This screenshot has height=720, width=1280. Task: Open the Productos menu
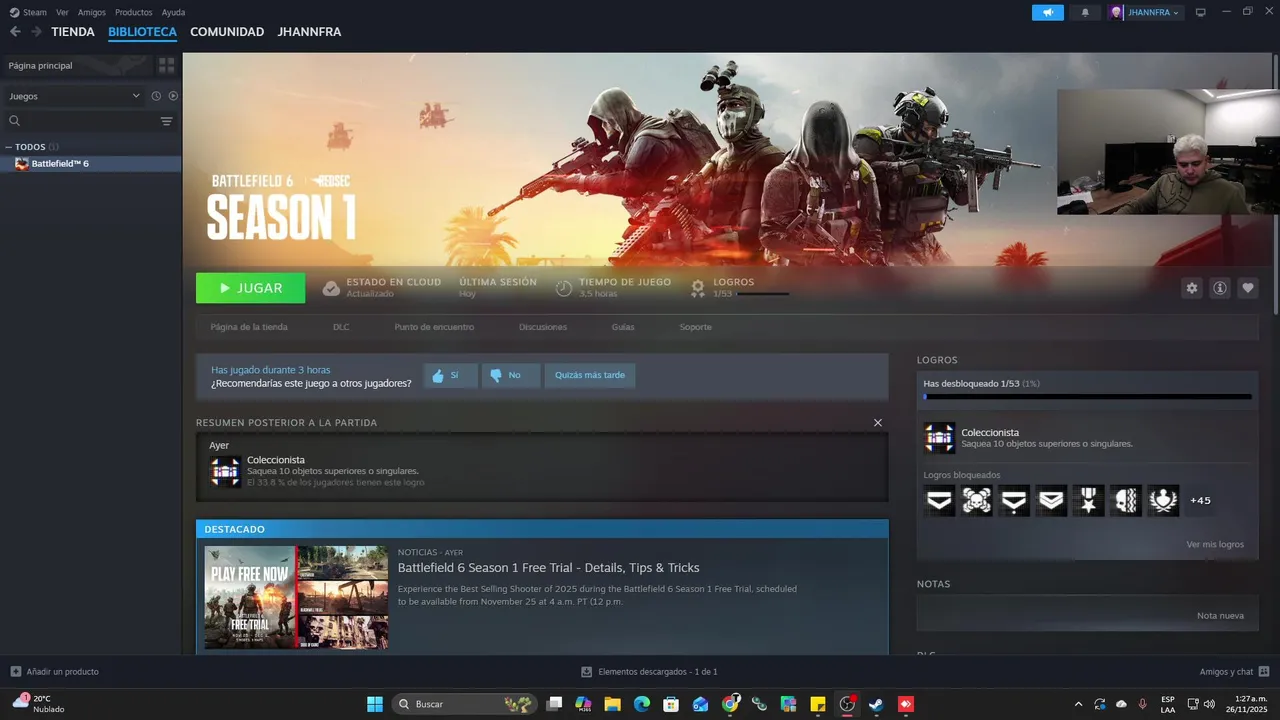coord(134,12)
